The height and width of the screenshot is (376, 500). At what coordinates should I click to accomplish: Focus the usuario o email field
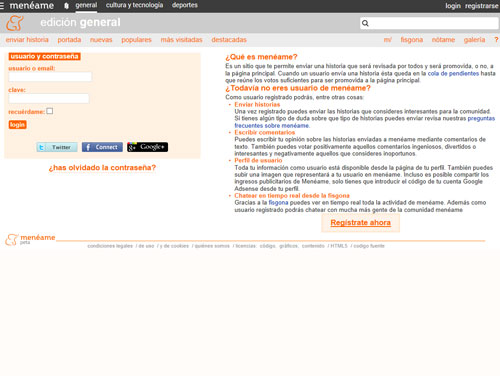(50, 77)
